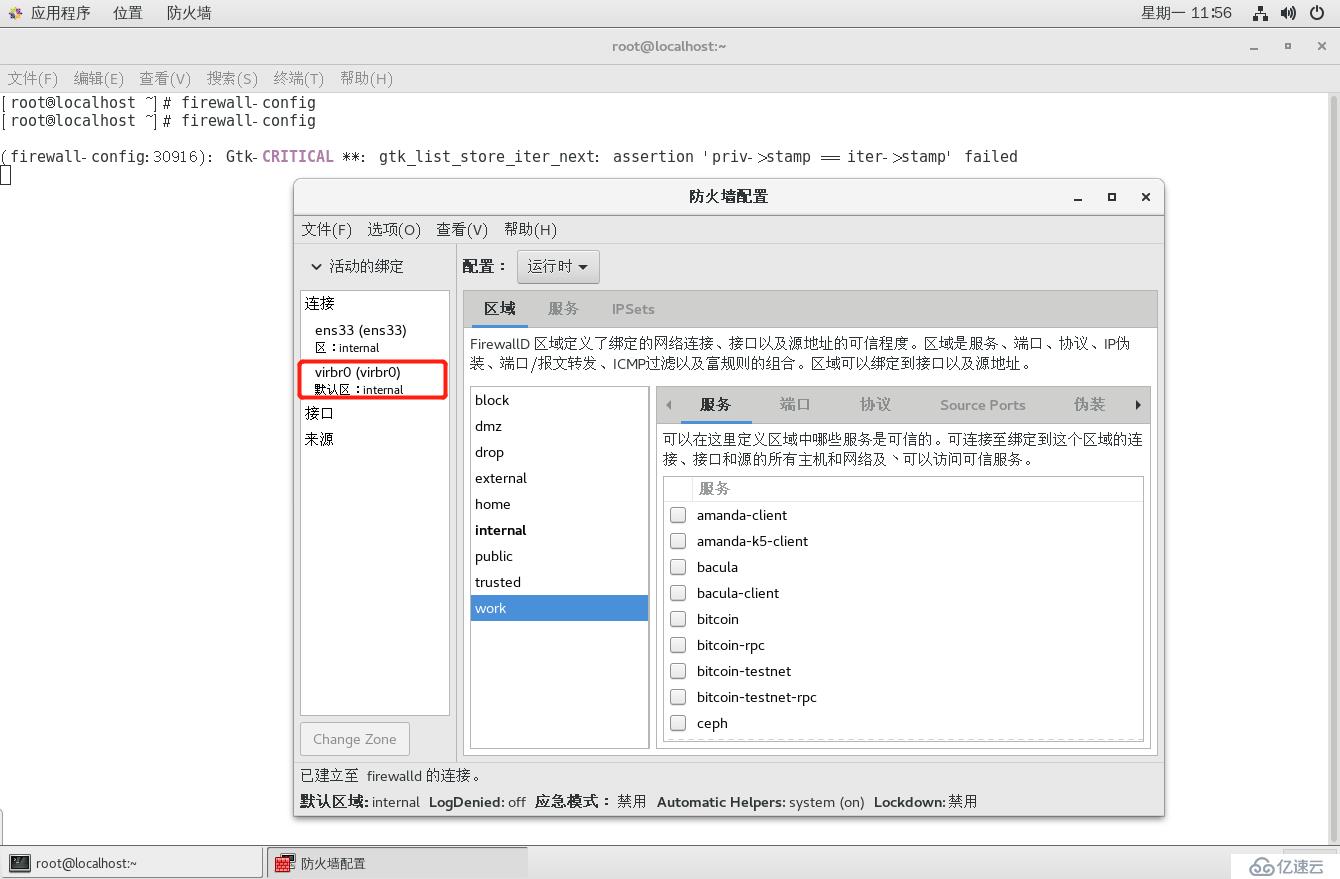The image size is (1340, 879).
Task: Select the work zone
Action: tap(559, 608)
